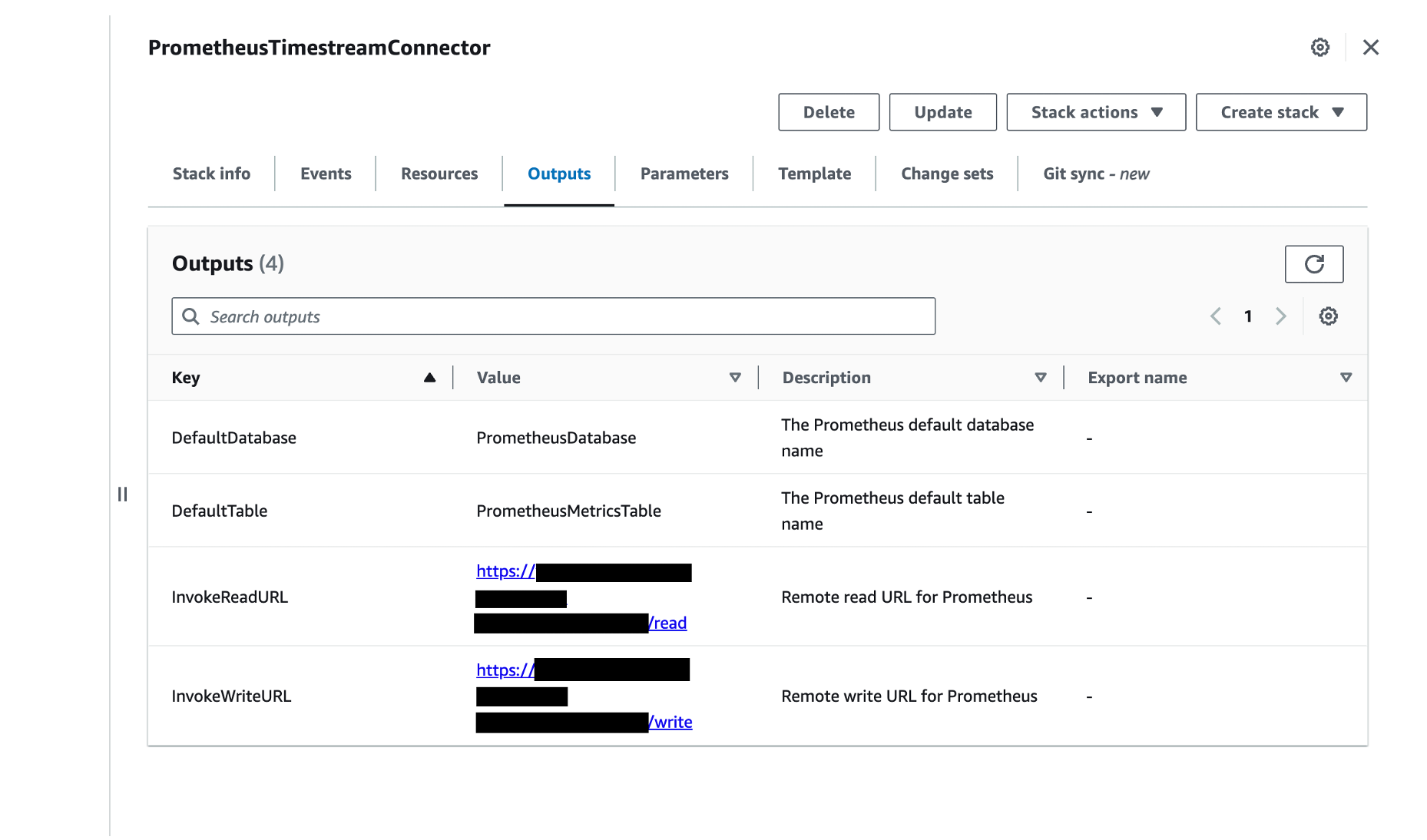Click the Outputs (4) heading
Screen dimensions: 1427x840
click(228, 264)
